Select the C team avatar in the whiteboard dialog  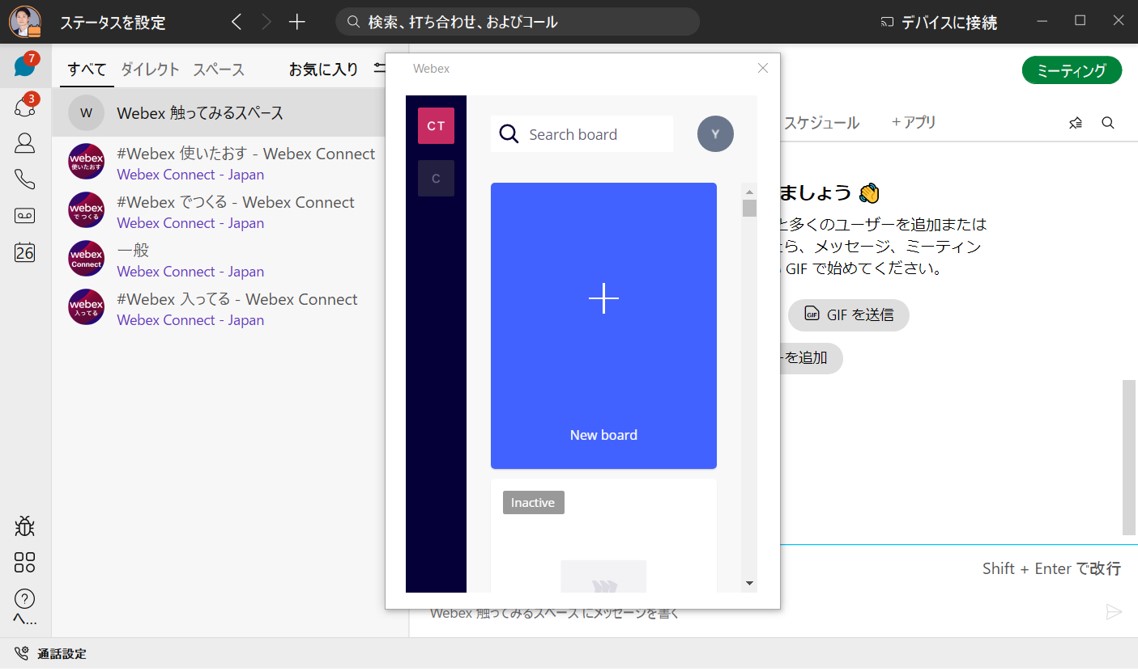click(x=436, y=178)
